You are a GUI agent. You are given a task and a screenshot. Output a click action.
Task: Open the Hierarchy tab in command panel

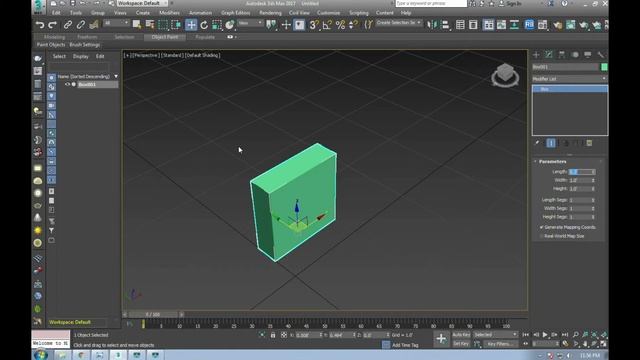point(562,55)
